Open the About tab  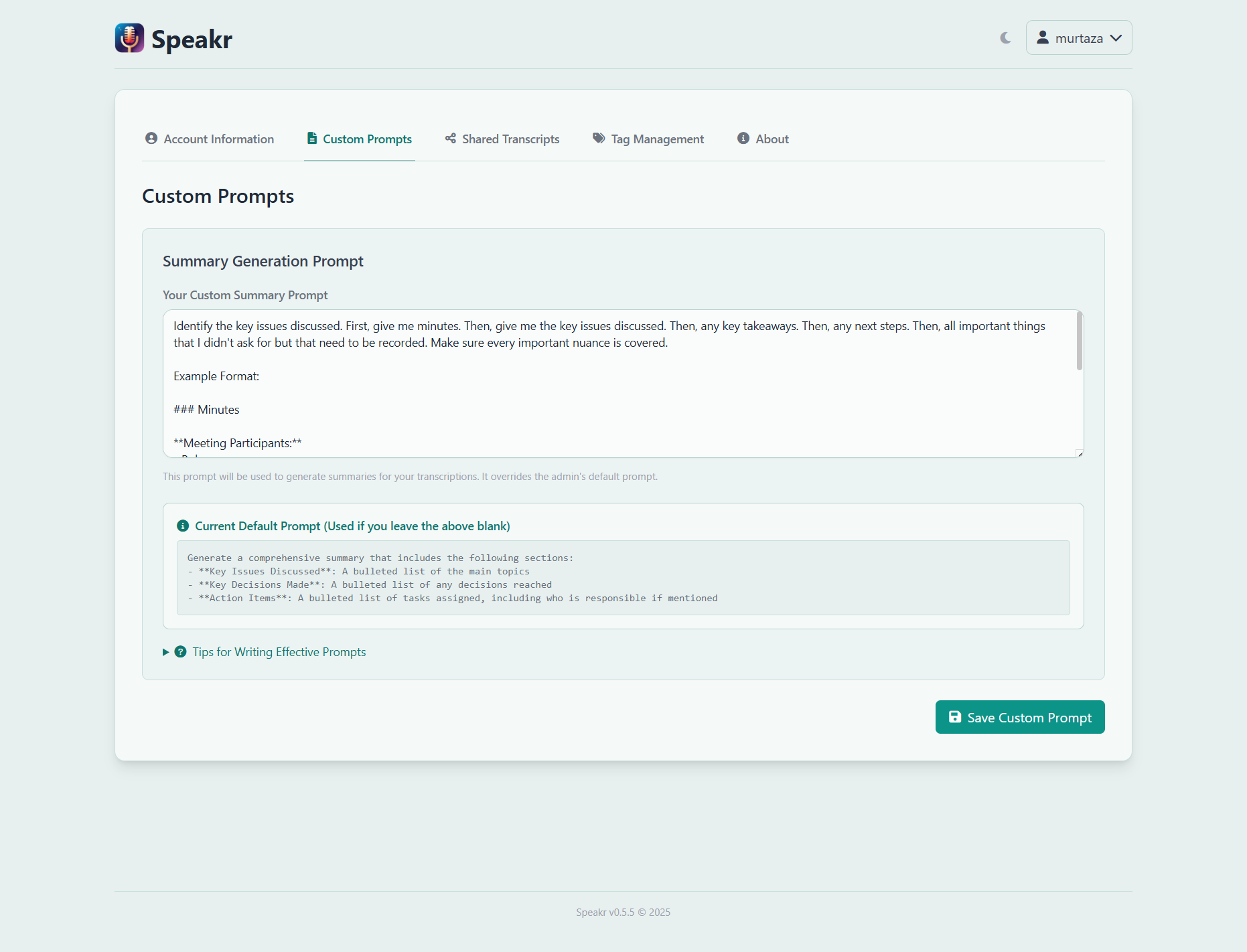click(763, 139)
